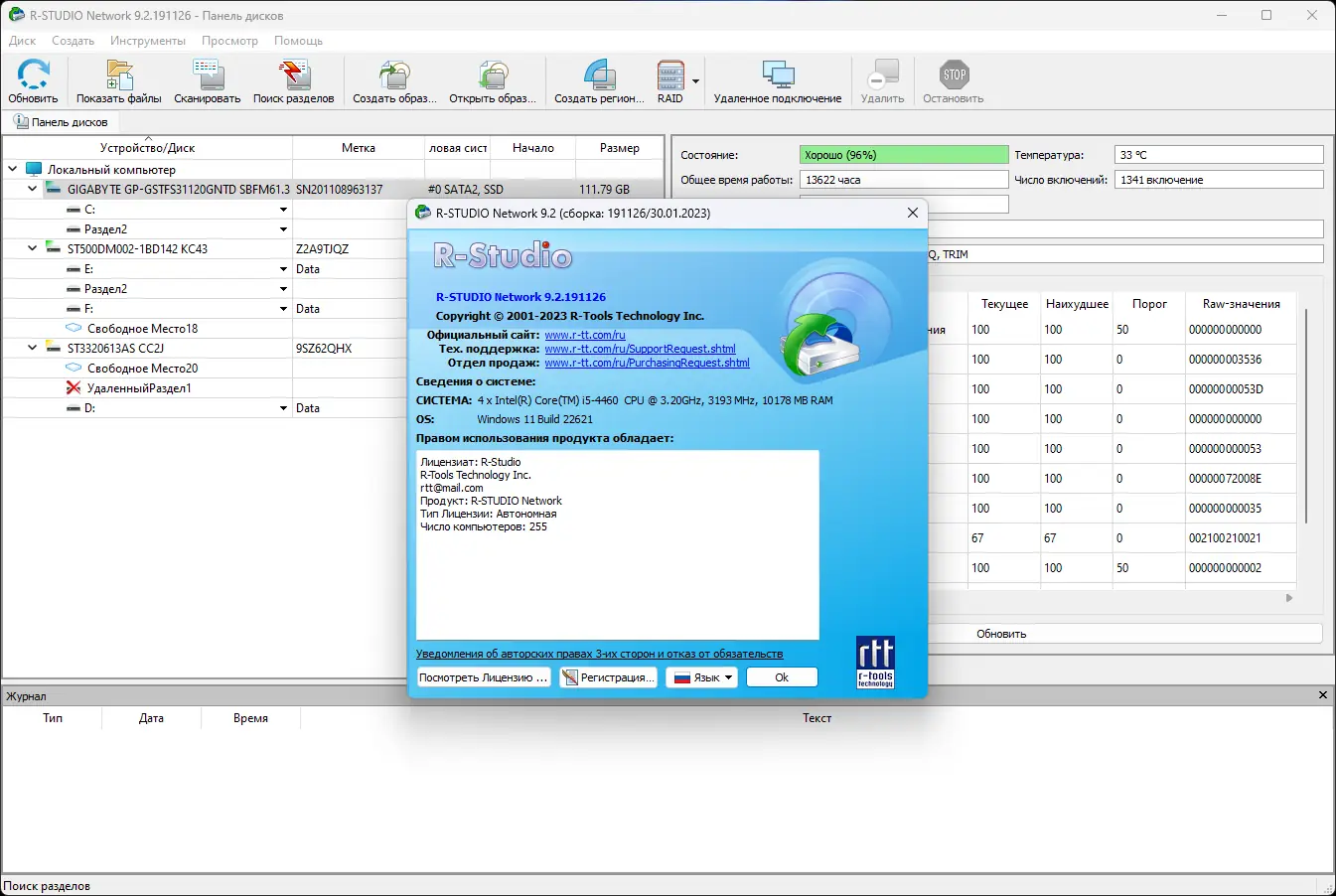Screen dimensions: 1336x896
Task: Click the Создать образ toolbar icon
Action: pos(394,79)
